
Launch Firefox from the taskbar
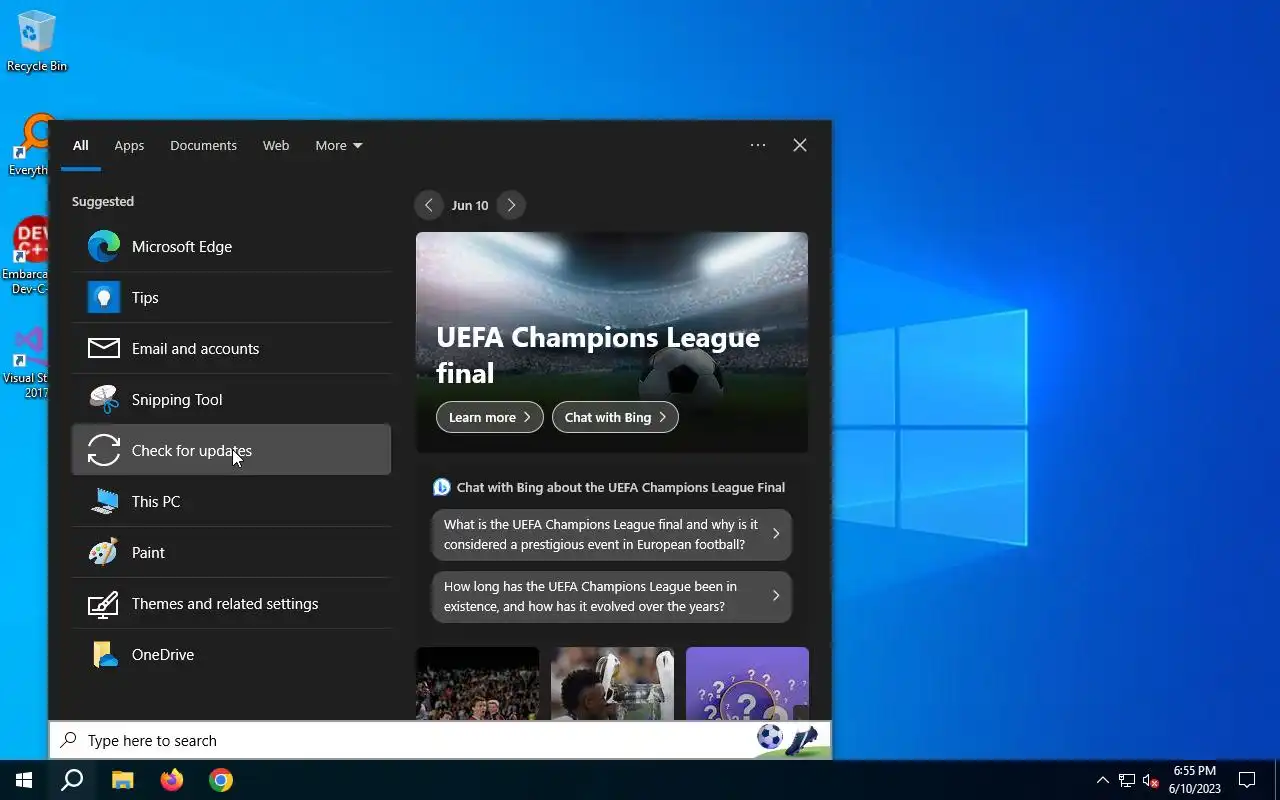[x=172, y=780]
